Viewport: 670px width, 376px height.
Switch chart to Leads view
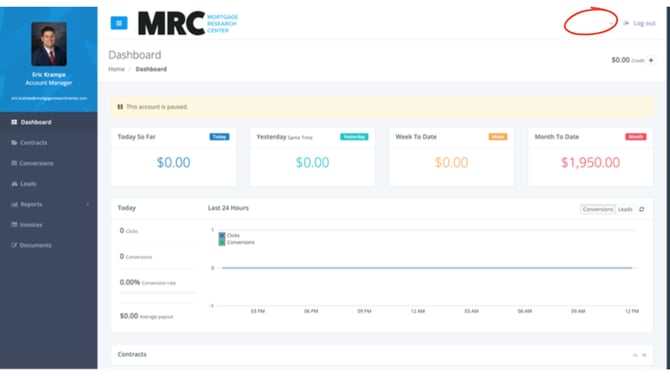(x=625, y=209)
